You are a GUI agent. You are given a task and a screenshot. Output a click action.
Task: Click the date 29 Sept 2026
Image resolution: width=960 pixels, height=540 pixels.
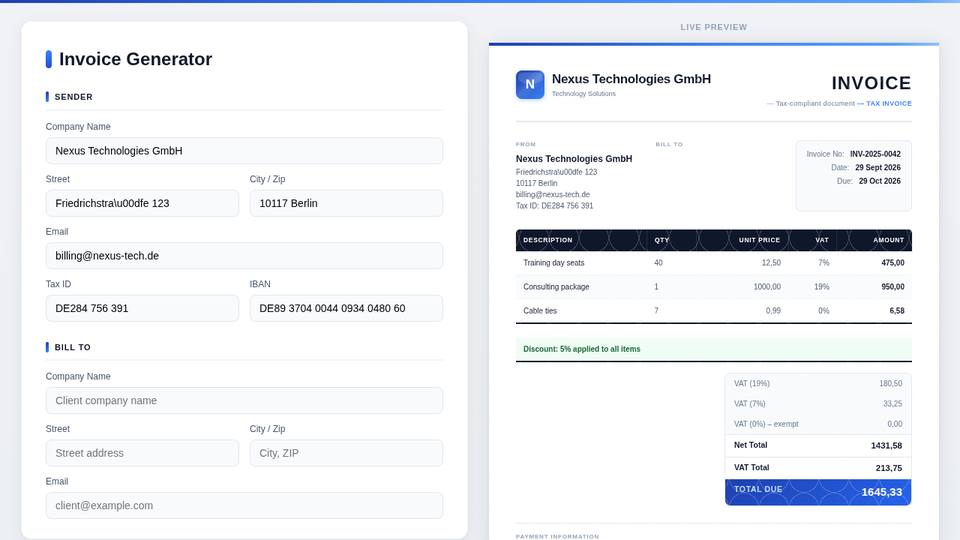877,168
